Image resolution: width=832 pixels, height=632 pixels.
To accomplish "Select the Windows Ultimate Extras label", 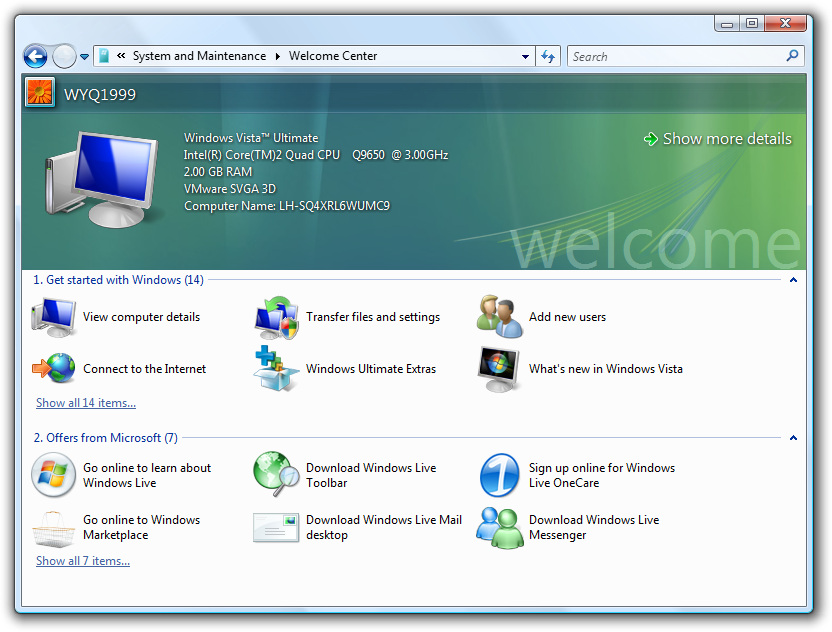I will 371,369.
